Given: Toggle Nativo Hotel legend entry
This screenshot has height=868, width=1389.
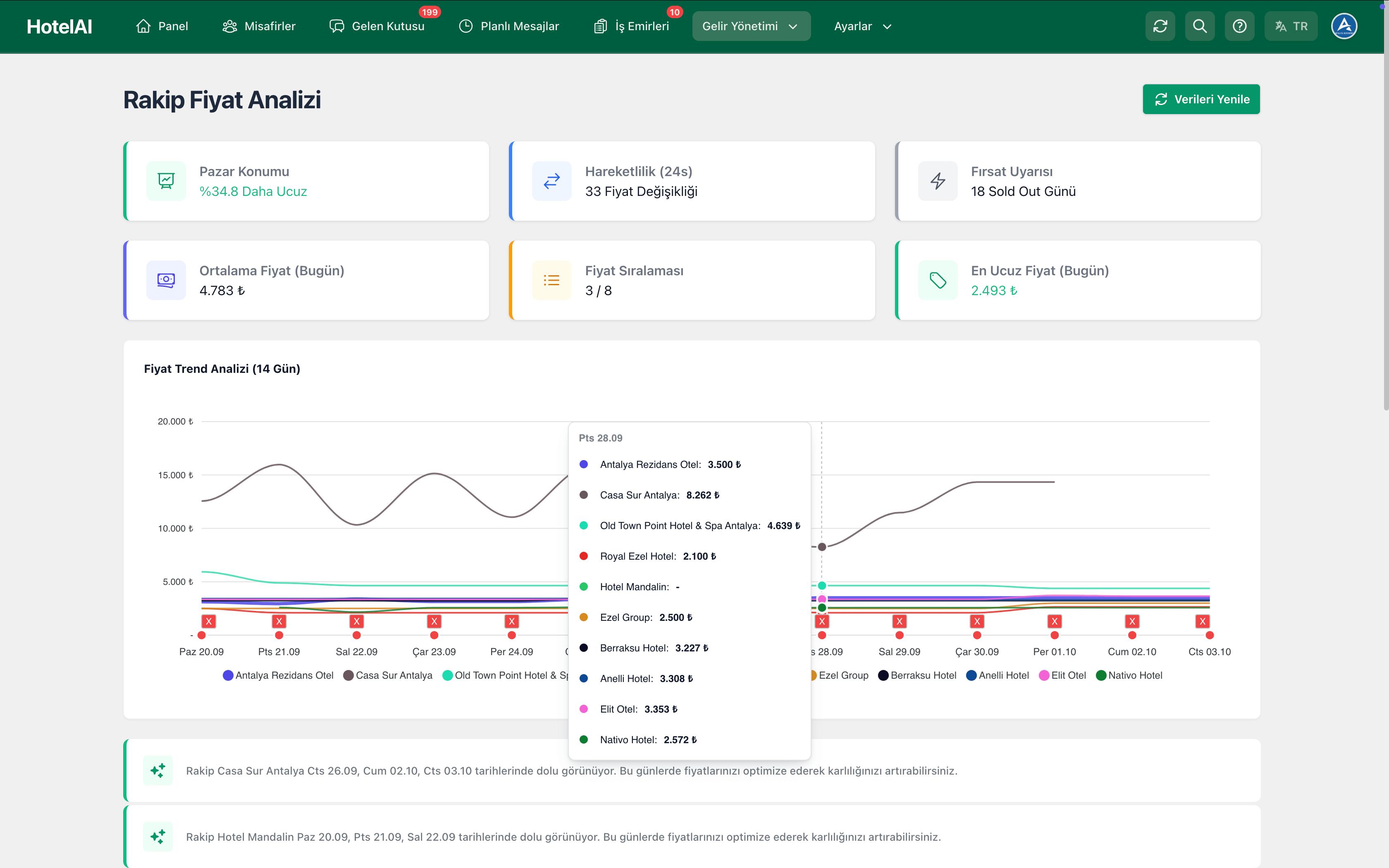Looking at the screenshot, I should (x=1129, y=675).
